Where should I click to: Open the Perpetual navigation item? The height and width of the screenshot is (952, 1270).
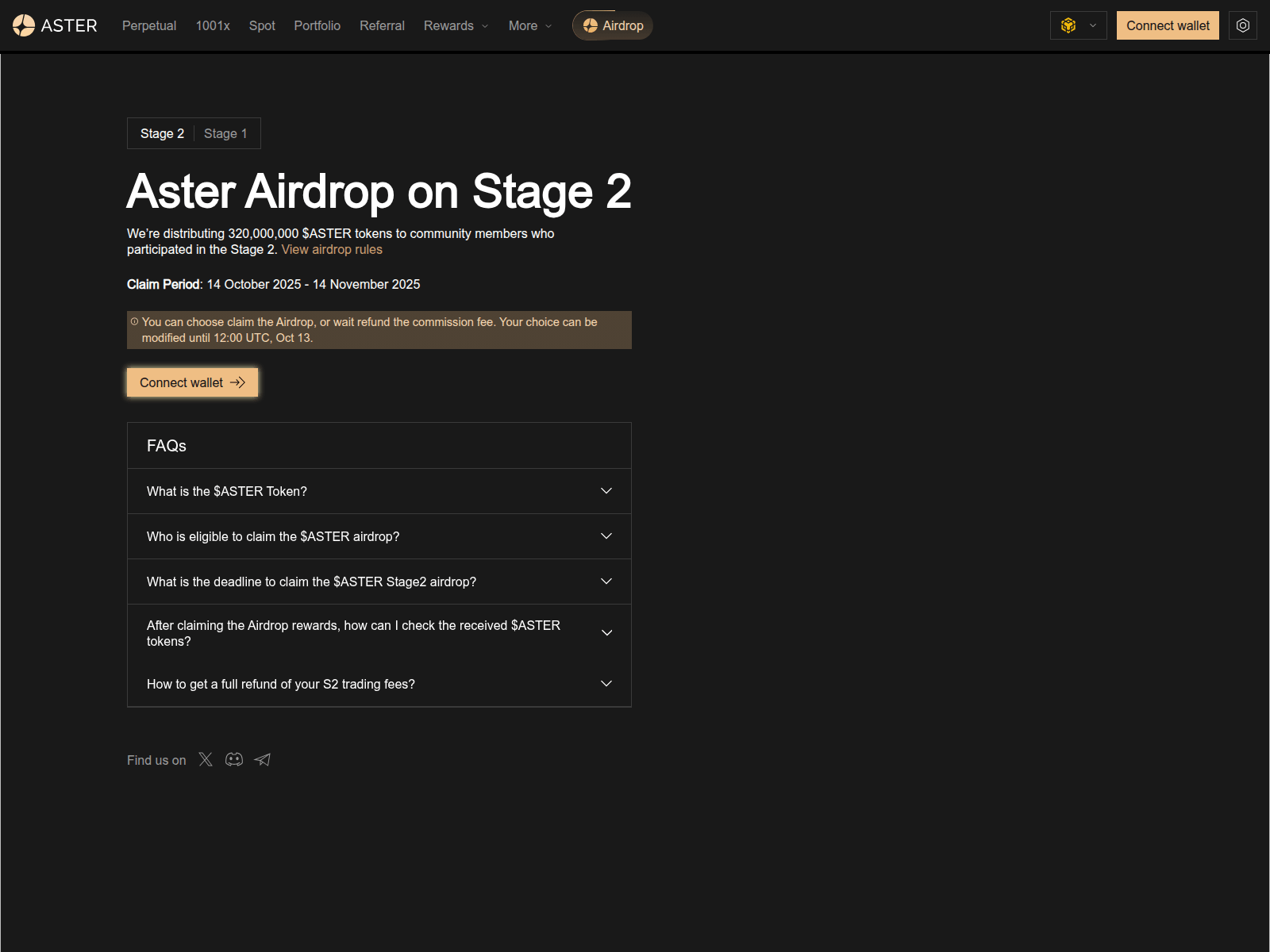(x=148, y=25)
